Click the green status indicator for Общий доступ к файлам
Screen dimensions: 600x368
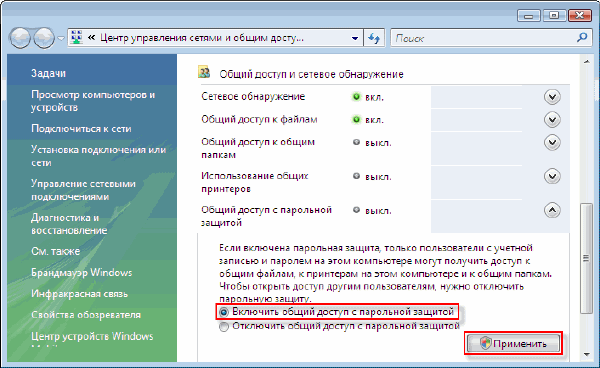click(356, 120)
